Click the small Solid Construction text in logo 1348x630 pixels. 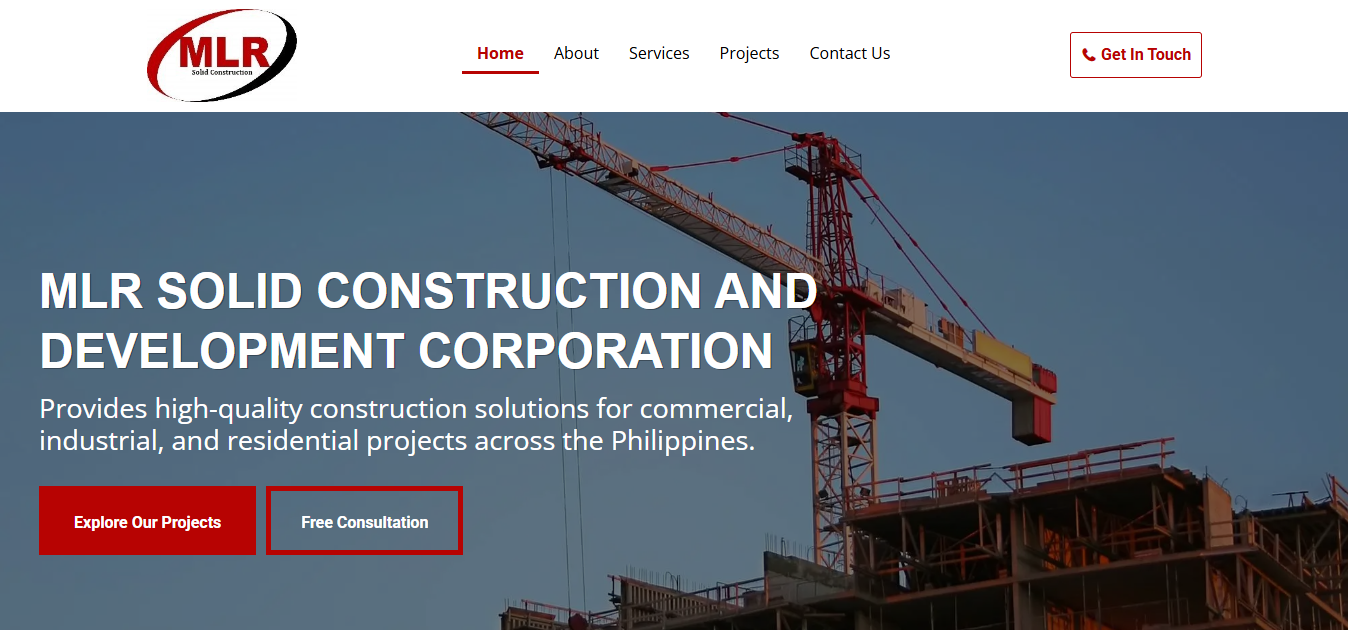coord(222,72)
